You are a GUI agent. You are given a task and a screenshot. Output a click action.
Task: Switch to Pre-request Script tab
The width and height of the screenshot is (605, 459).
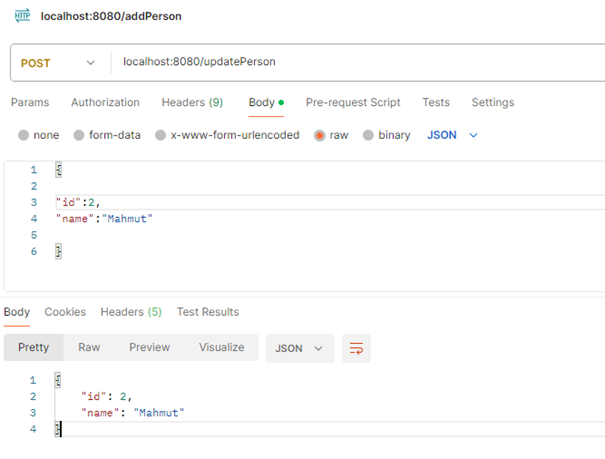353,102
